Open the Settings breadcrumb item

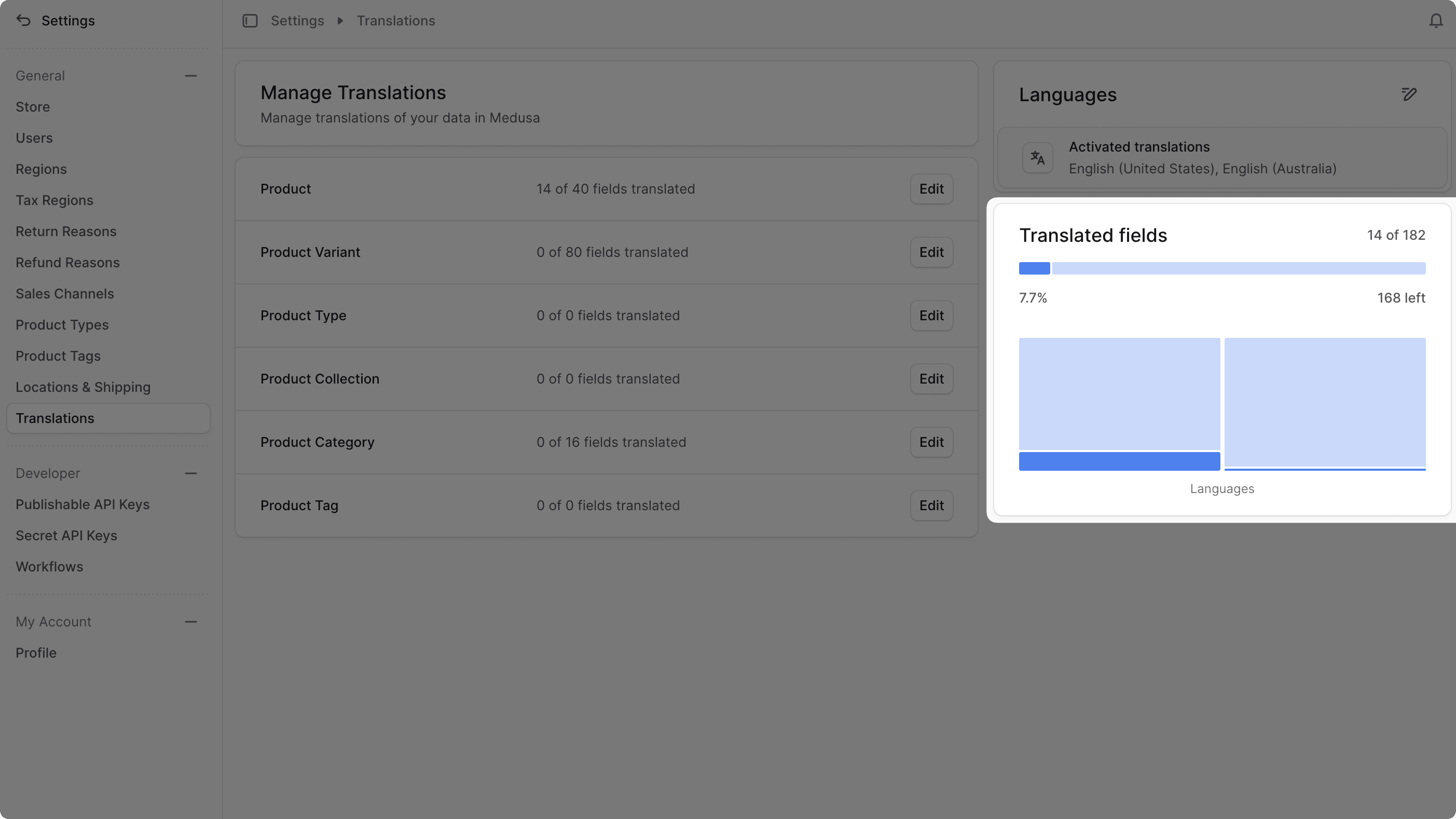[297, 20]
